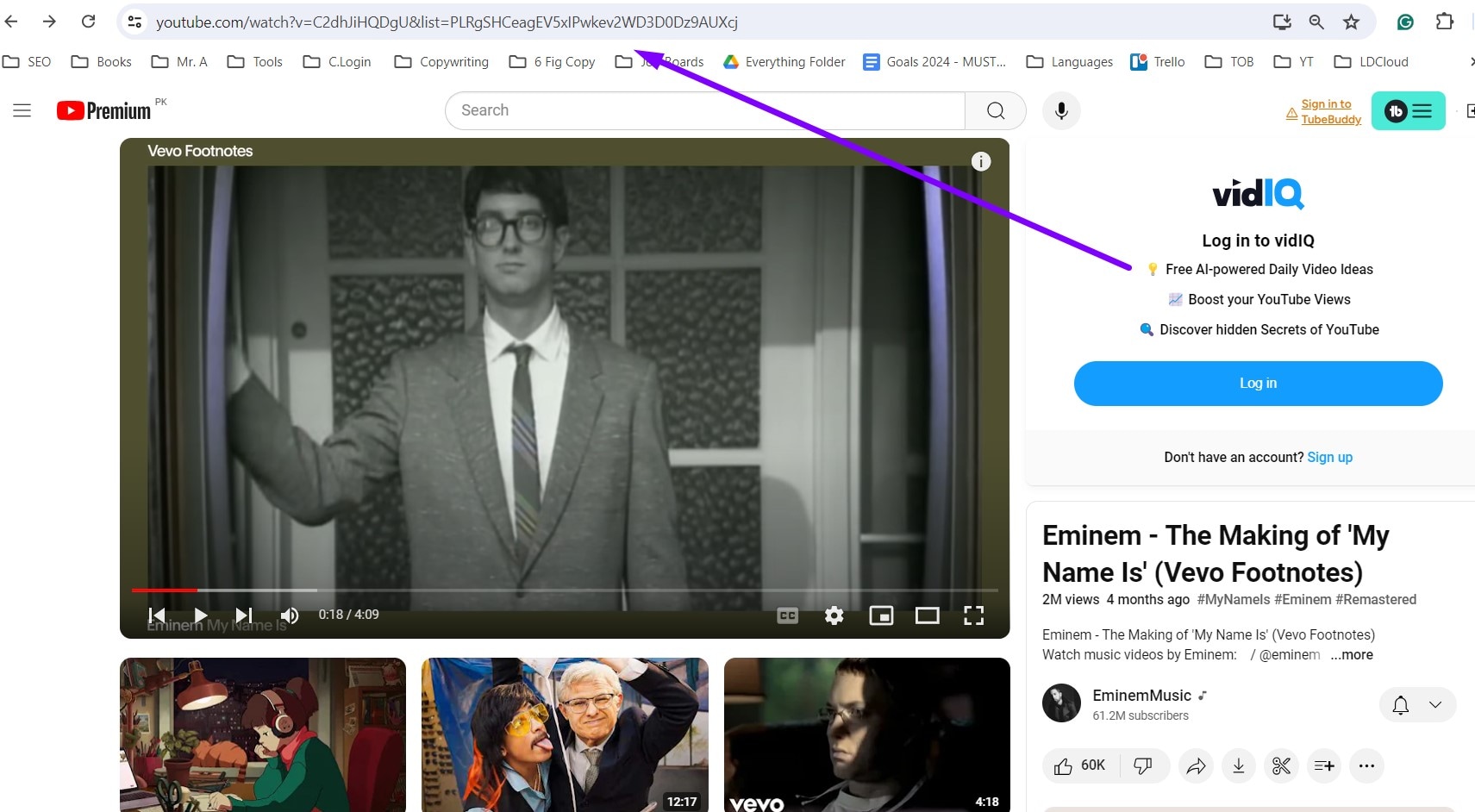
Task: Open the Copywriting bookmarks folder
Action: [441, 62]
